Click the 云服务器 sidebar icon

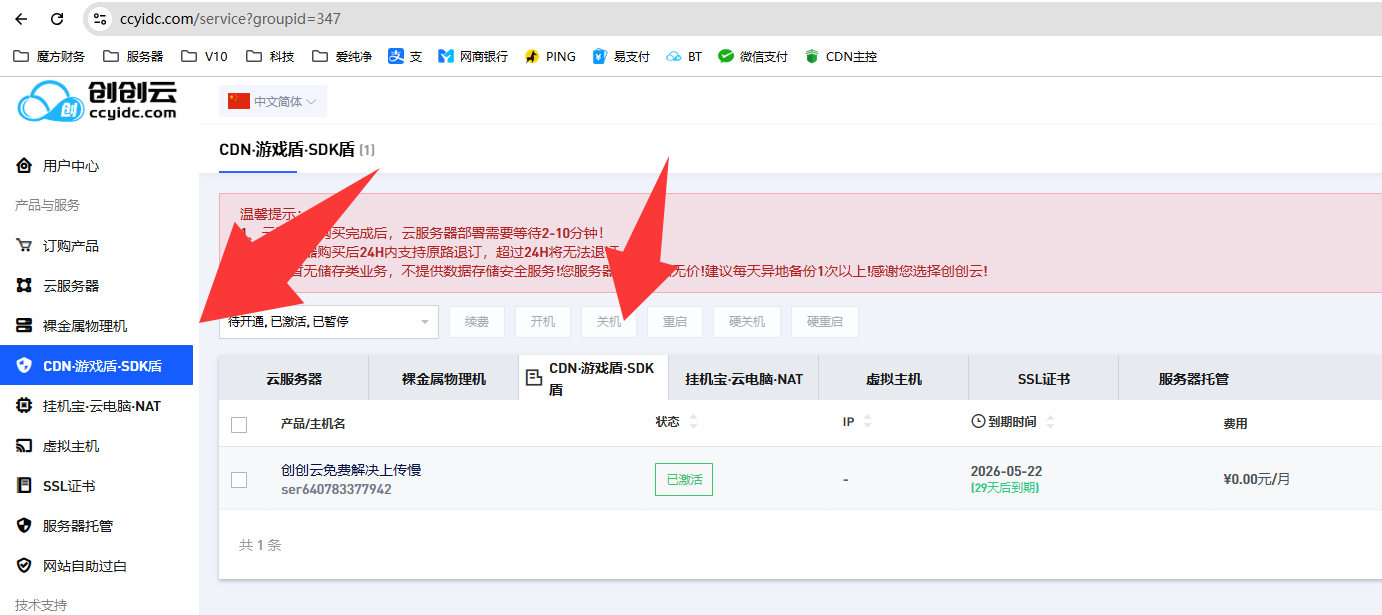pos(25,286)
